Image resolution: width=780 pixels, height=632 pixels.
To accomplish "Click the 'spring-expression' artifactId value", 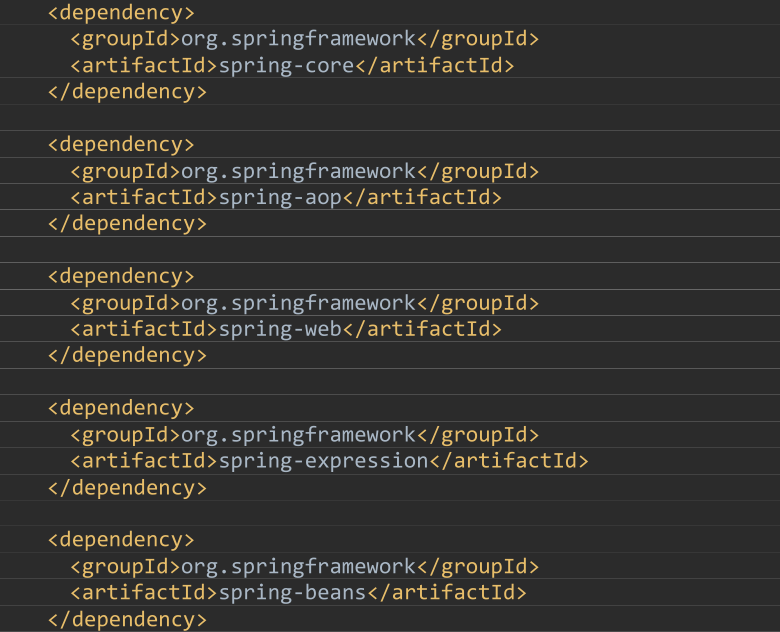I will point(323,461).
